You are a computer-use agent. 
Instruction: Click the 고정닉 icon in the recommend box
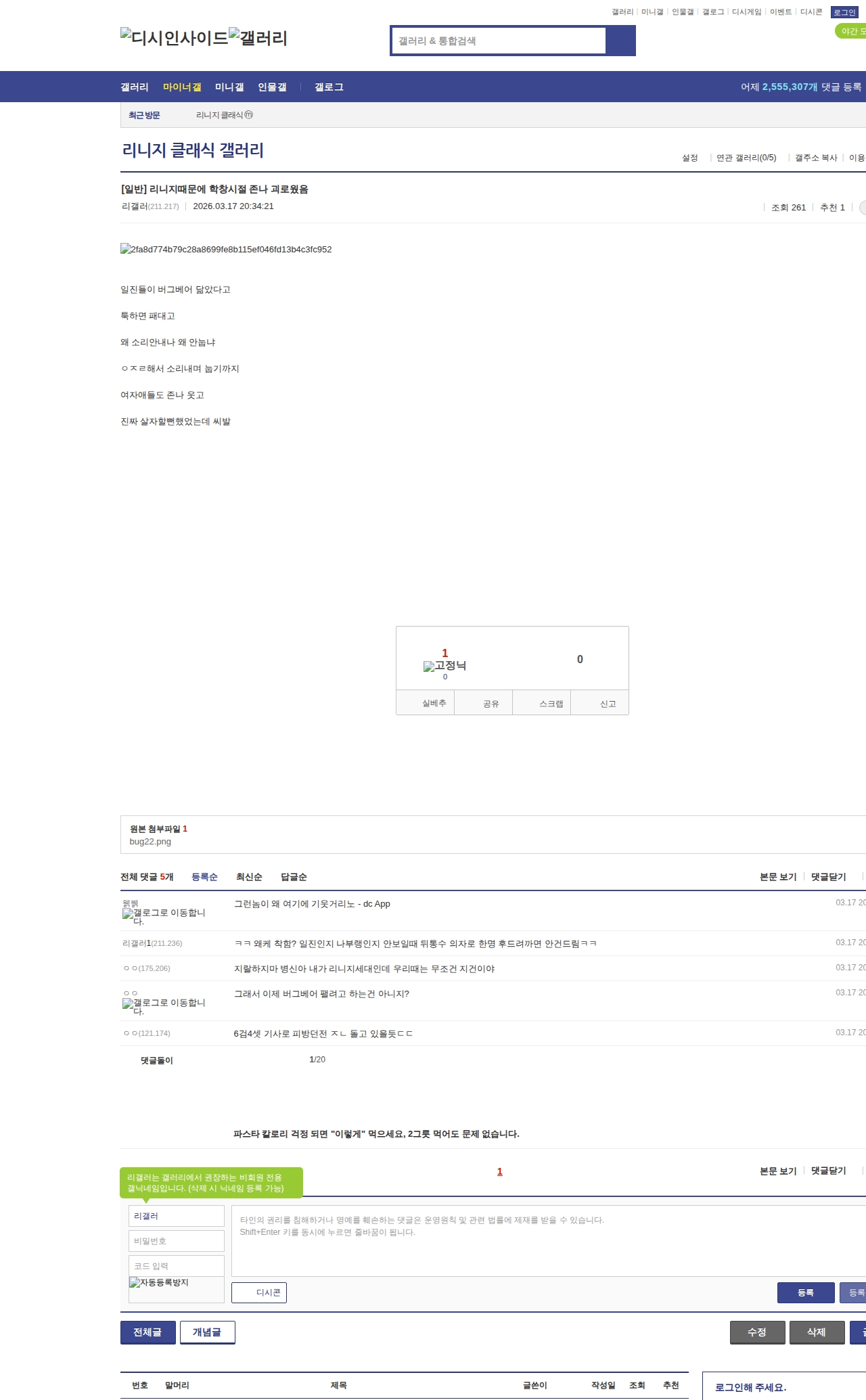(445, 666)
